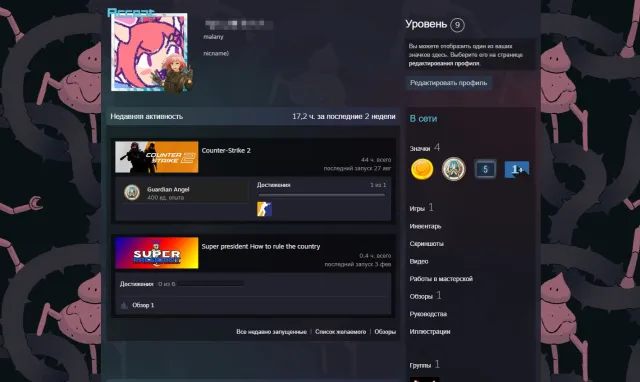
Task: Open the редактирования профиля link
Action: (x=444, y=64)
